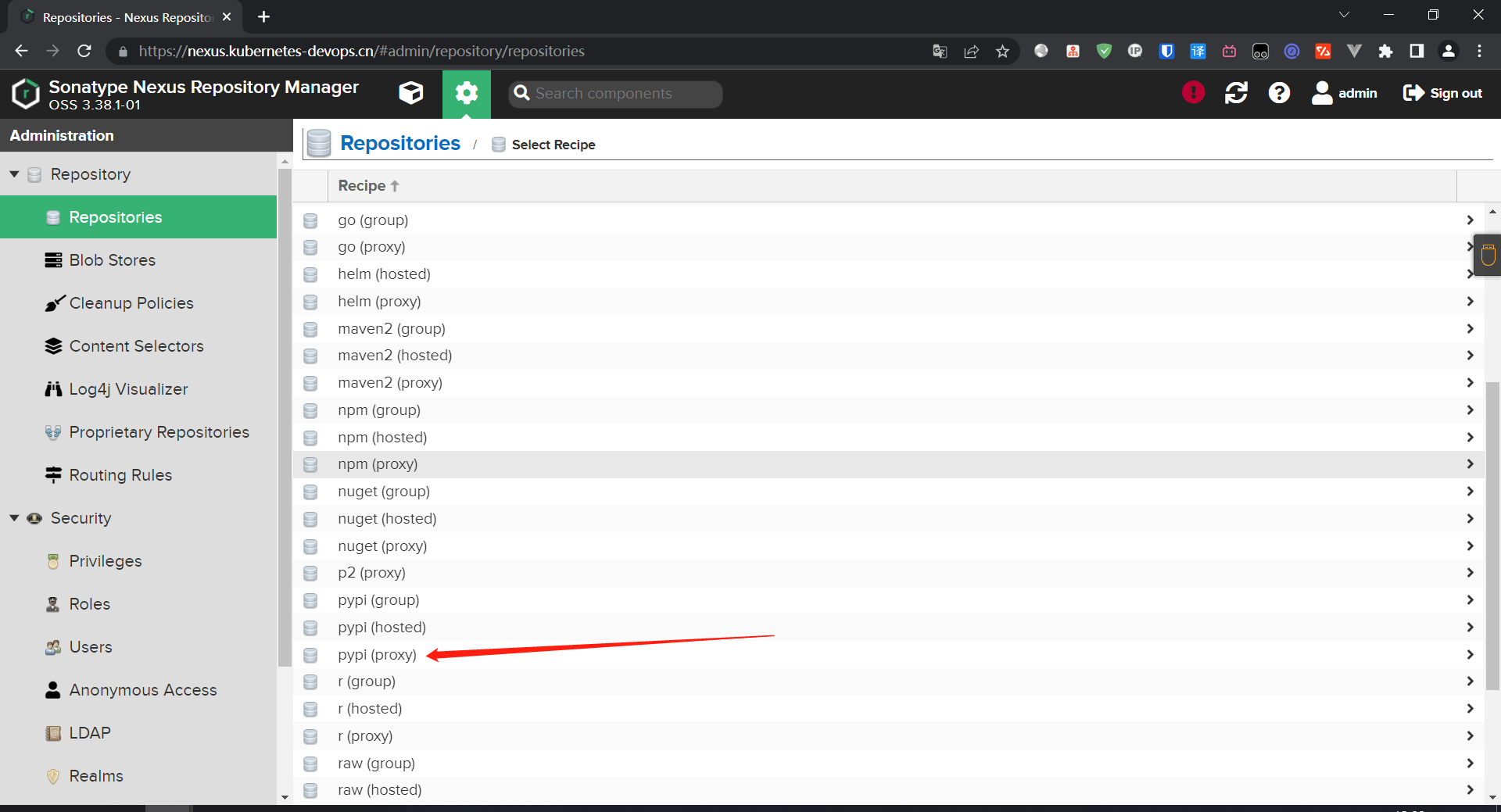Select the p2 (proxy) recipe
1501x812 pixels.
click(889, 573)
